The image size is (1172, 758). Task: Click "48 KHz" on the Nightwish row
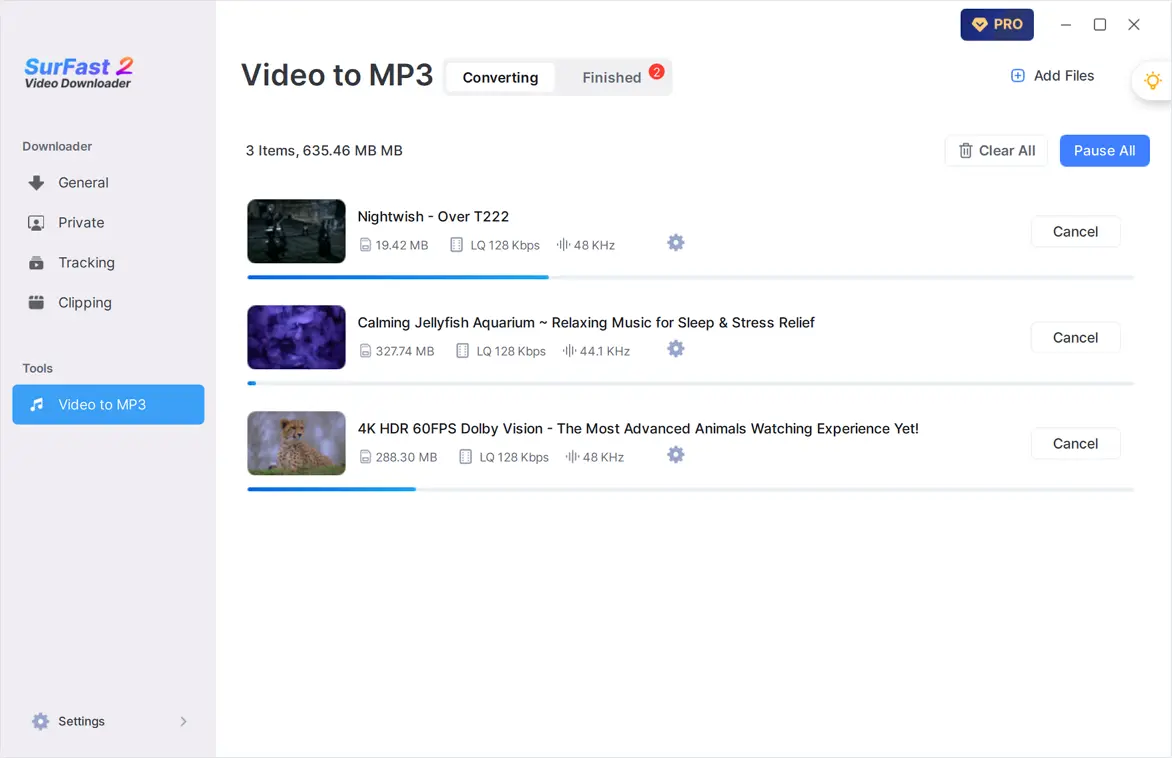594,245
